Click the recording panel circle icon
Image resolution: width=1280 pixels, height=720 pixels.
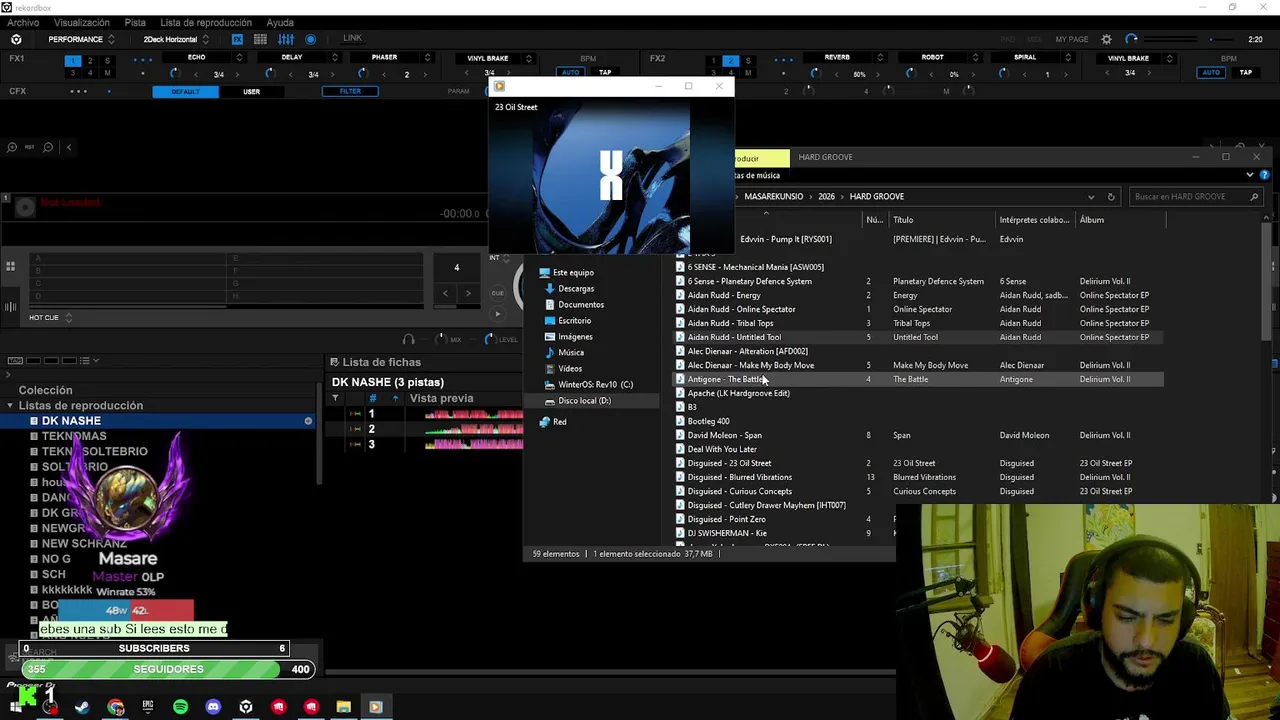pyautogui.click(x=310, y=39)
